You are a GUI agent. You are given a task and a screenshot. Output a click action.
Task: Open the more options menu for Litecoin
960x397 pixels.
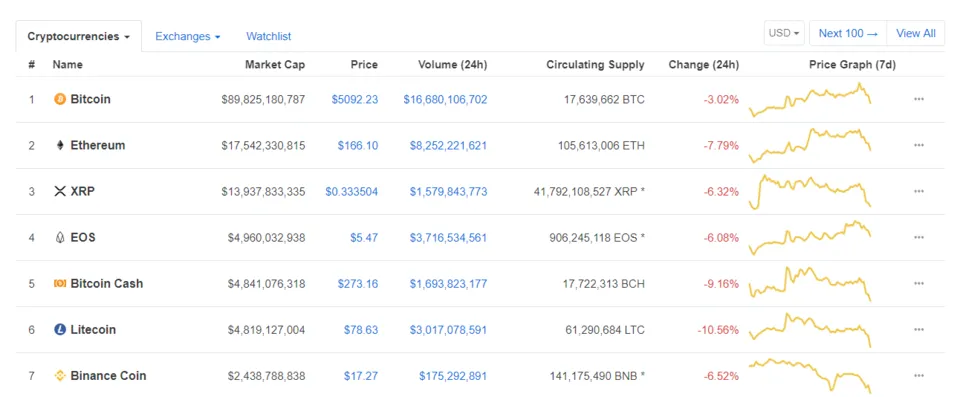[918, 330]
